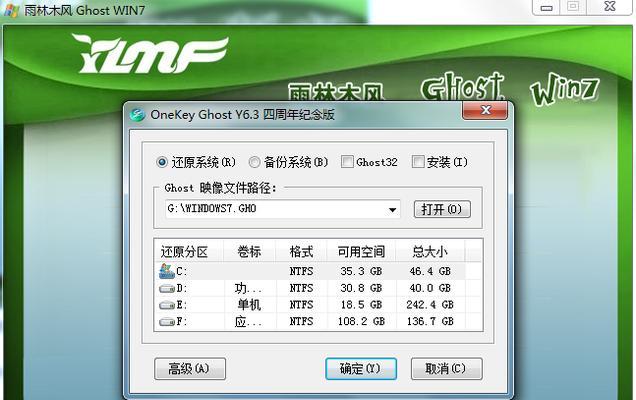Select the 备份系统(B) radio button

click(x=254, y=162)
